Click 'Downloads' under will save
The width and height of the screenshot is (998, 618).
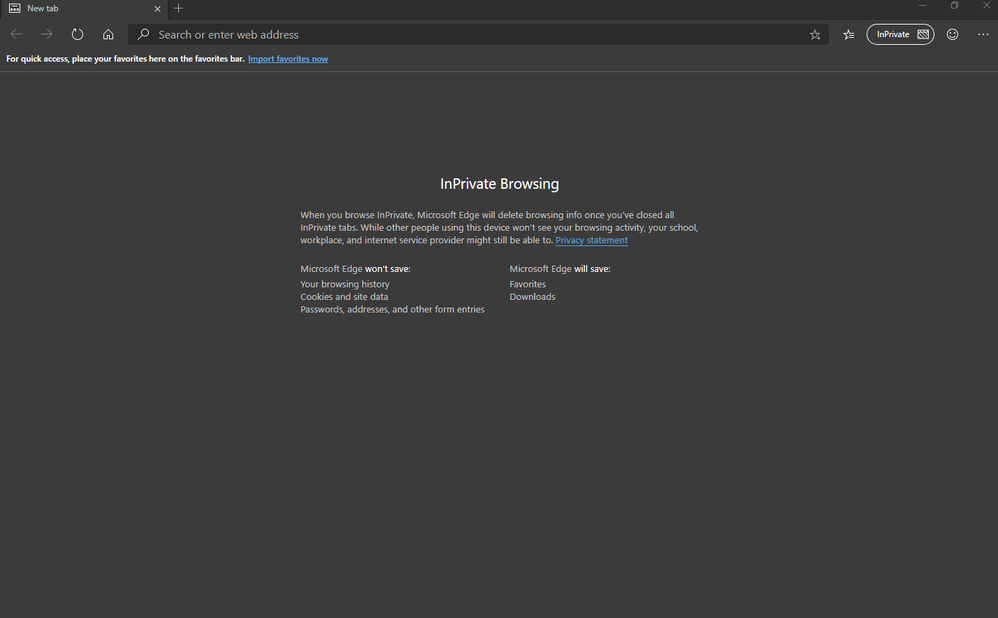click(x=532, y=297)
